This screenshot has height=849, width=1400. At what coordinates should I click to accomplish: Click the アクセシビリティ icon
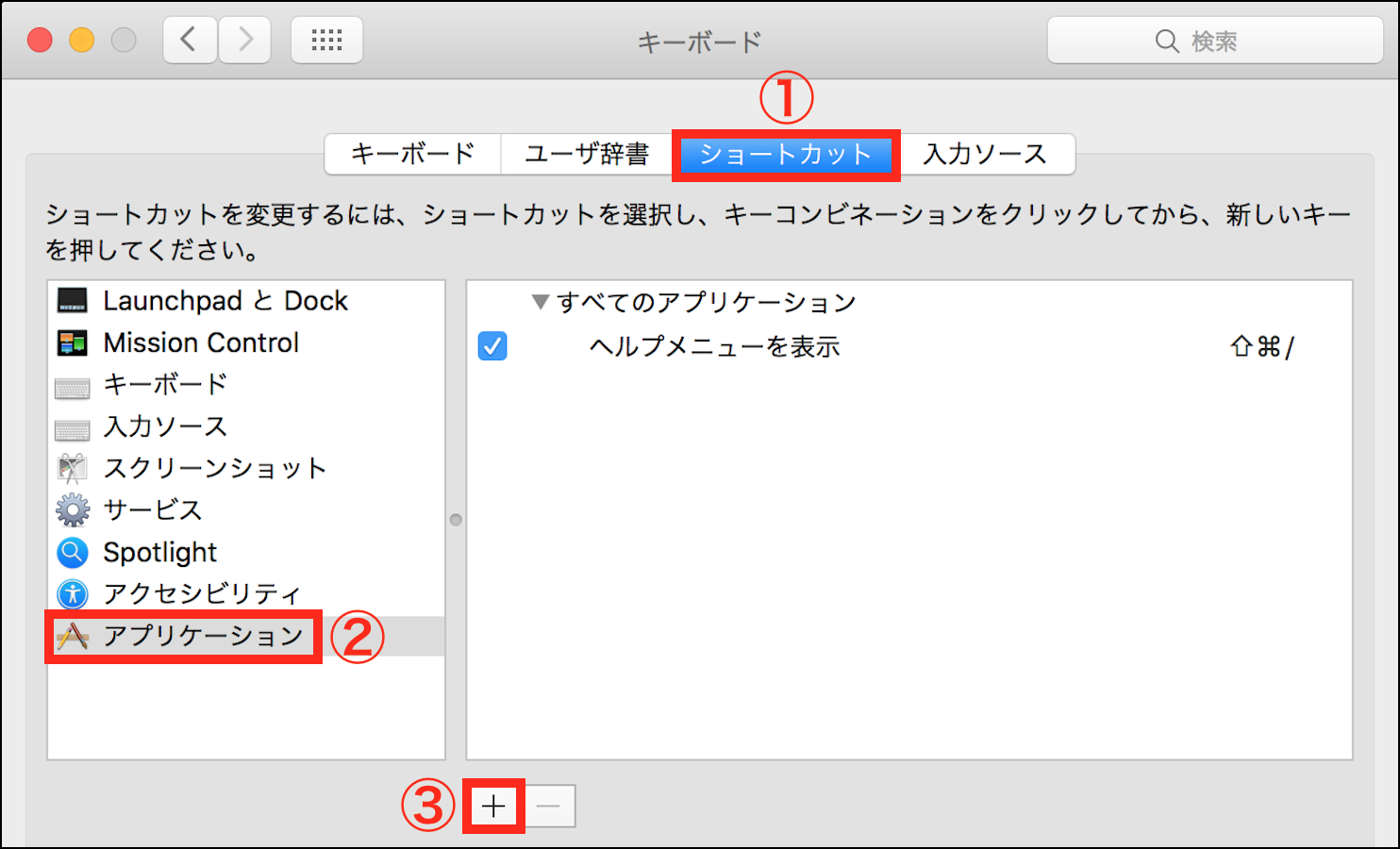coord(73,593)
